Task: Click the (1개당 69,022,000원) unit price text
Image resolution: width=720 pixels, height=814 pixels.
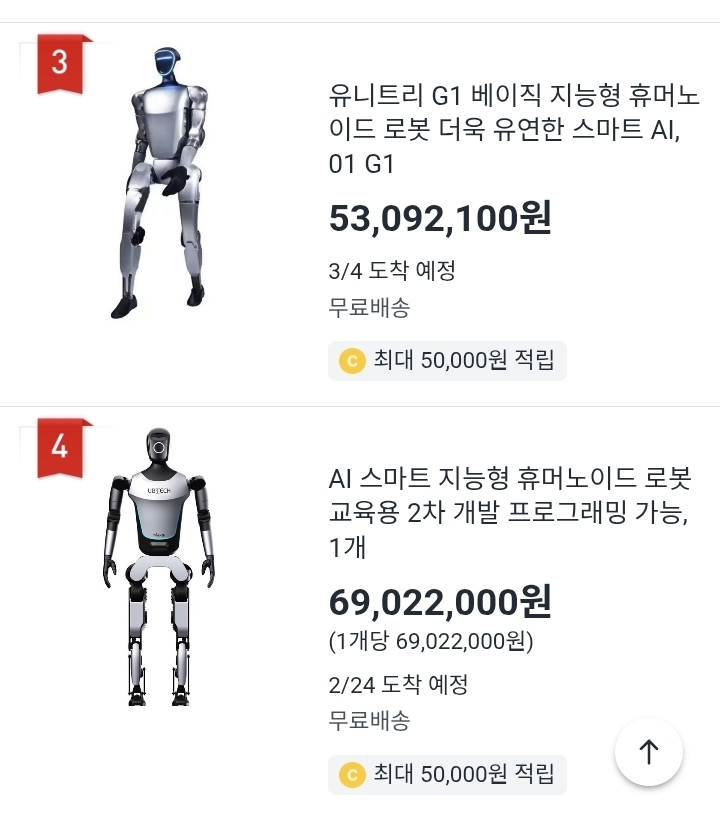Action: (431, 641)
